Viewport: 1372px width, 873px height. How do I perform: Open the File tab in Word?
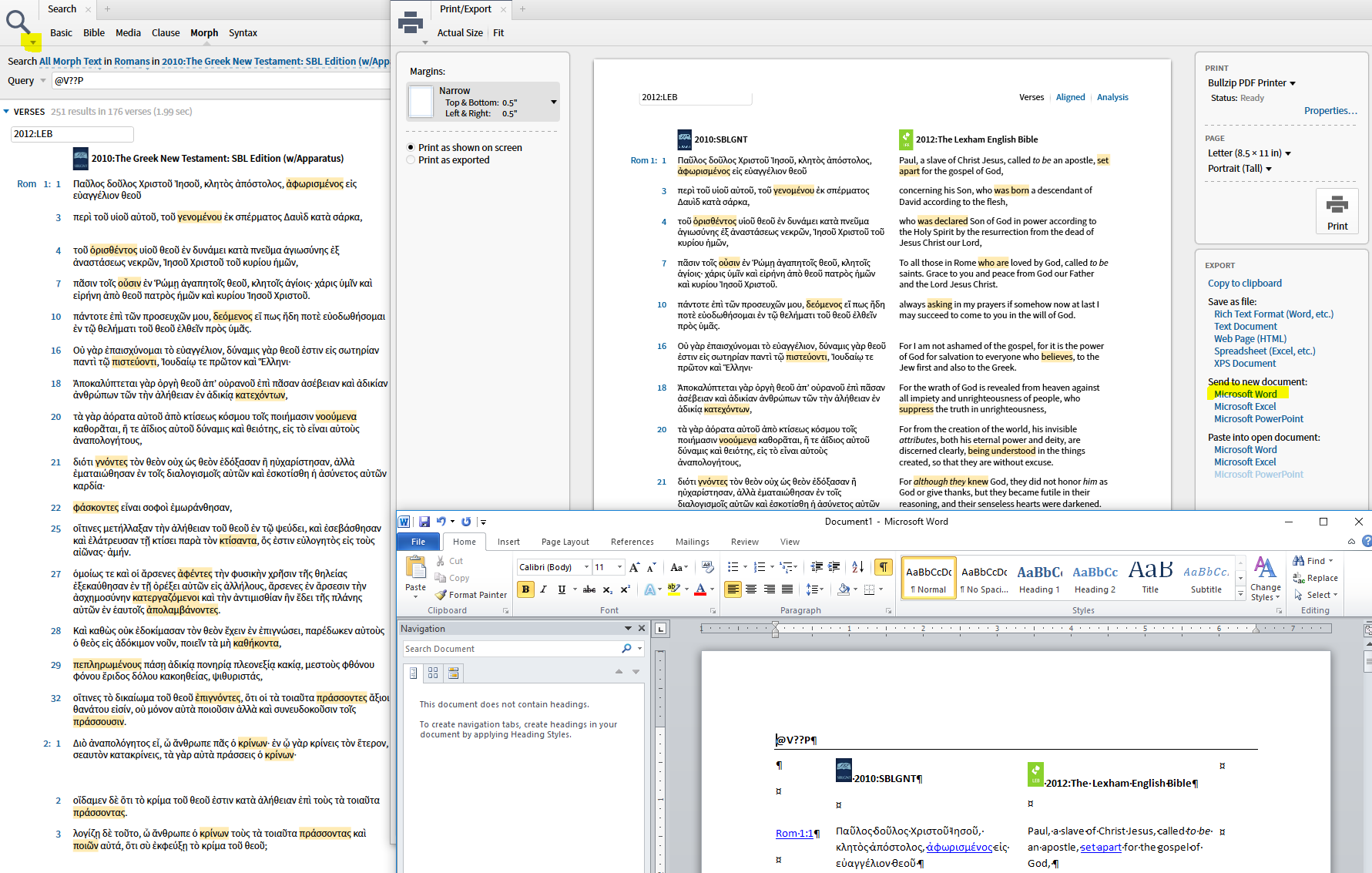click(418, 542)
